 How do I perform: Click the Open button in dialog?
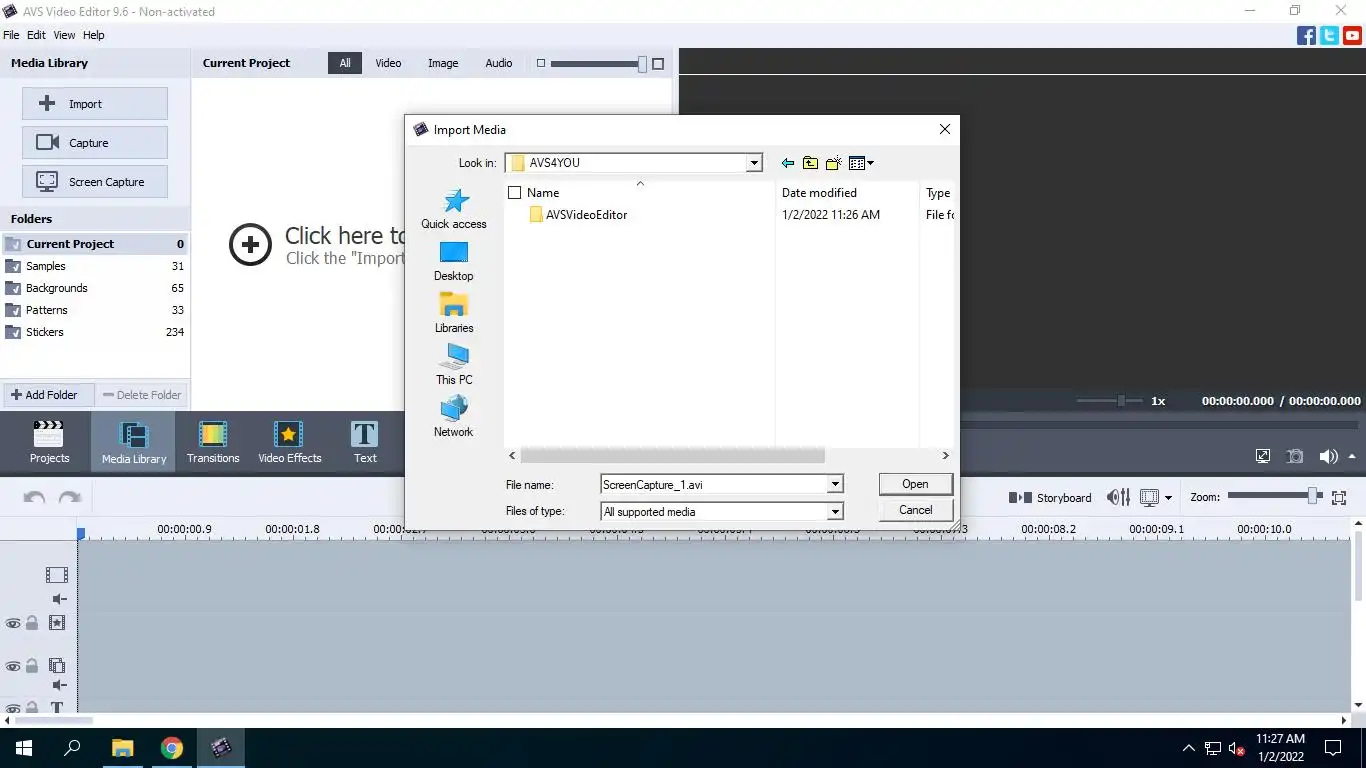[915, 484]
